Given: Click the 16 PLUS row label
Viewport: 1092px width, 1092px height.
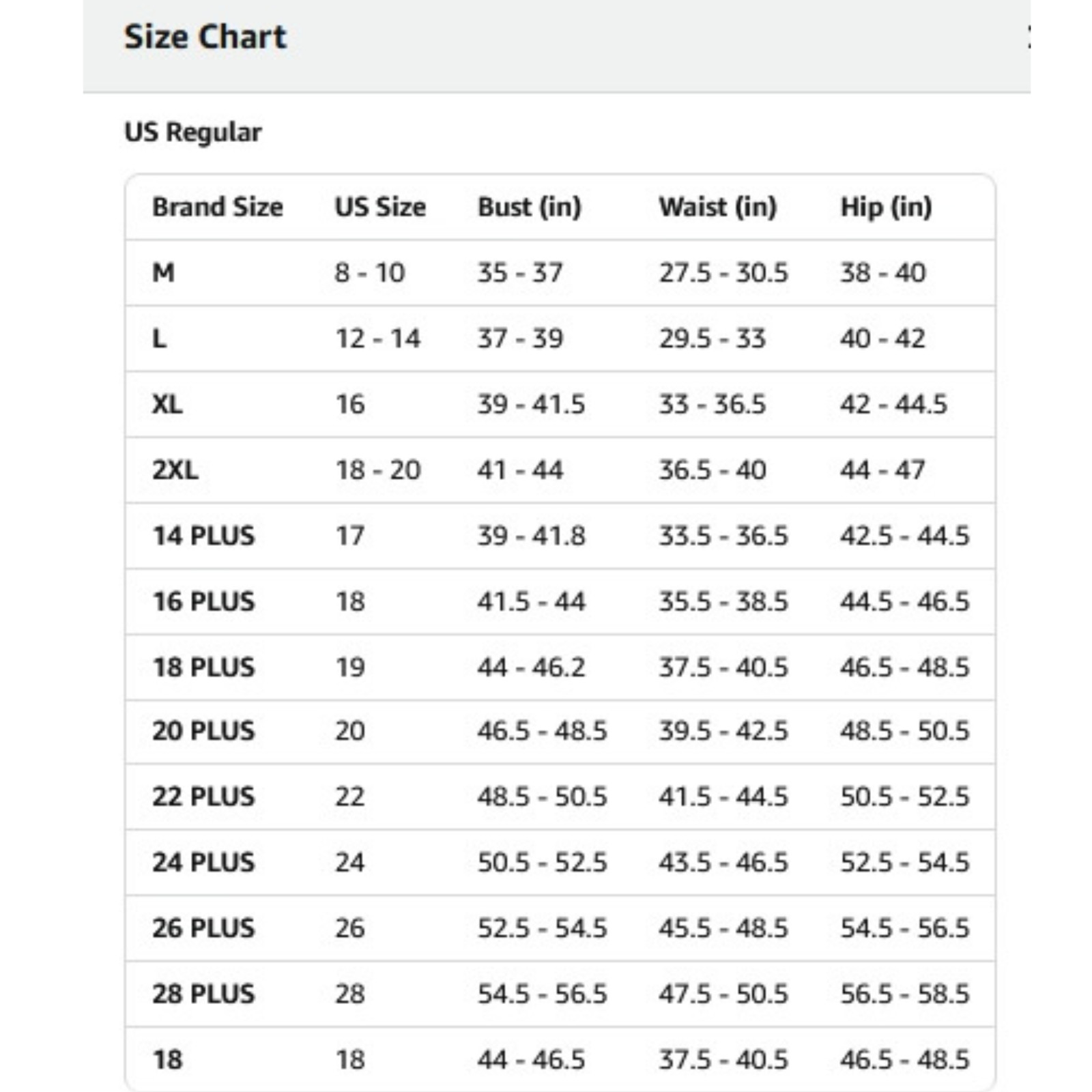Looking at the screenshot, I should [x=203, y=601].
